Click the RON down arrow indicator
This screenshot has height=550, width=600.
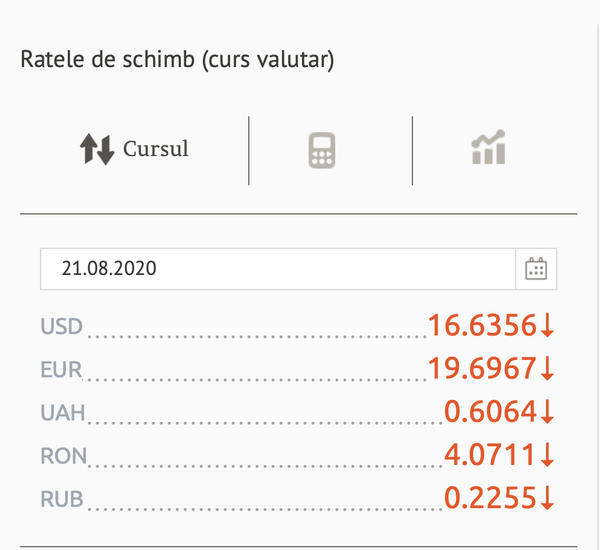point(548,455)
